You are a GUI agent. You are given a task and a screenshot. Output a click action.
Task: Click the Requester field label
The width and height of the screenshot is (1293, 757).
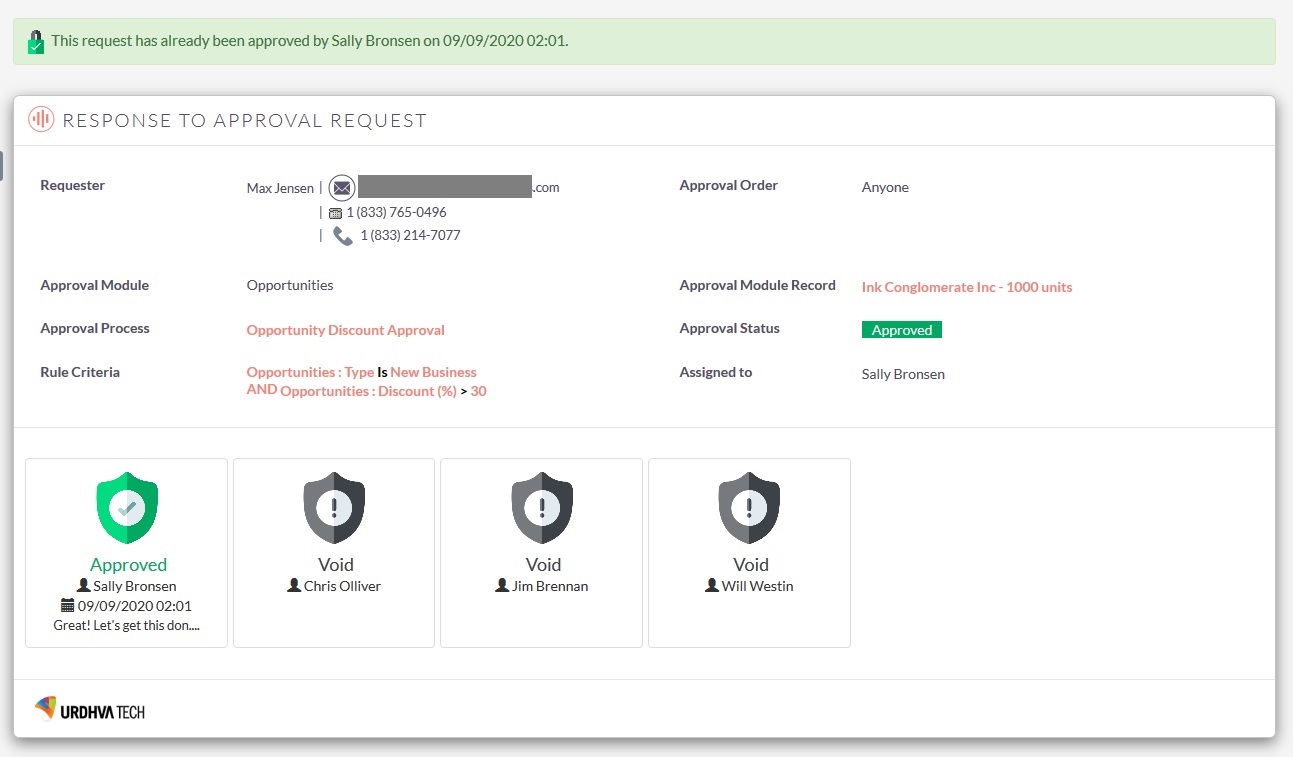(x=72, y=185)
